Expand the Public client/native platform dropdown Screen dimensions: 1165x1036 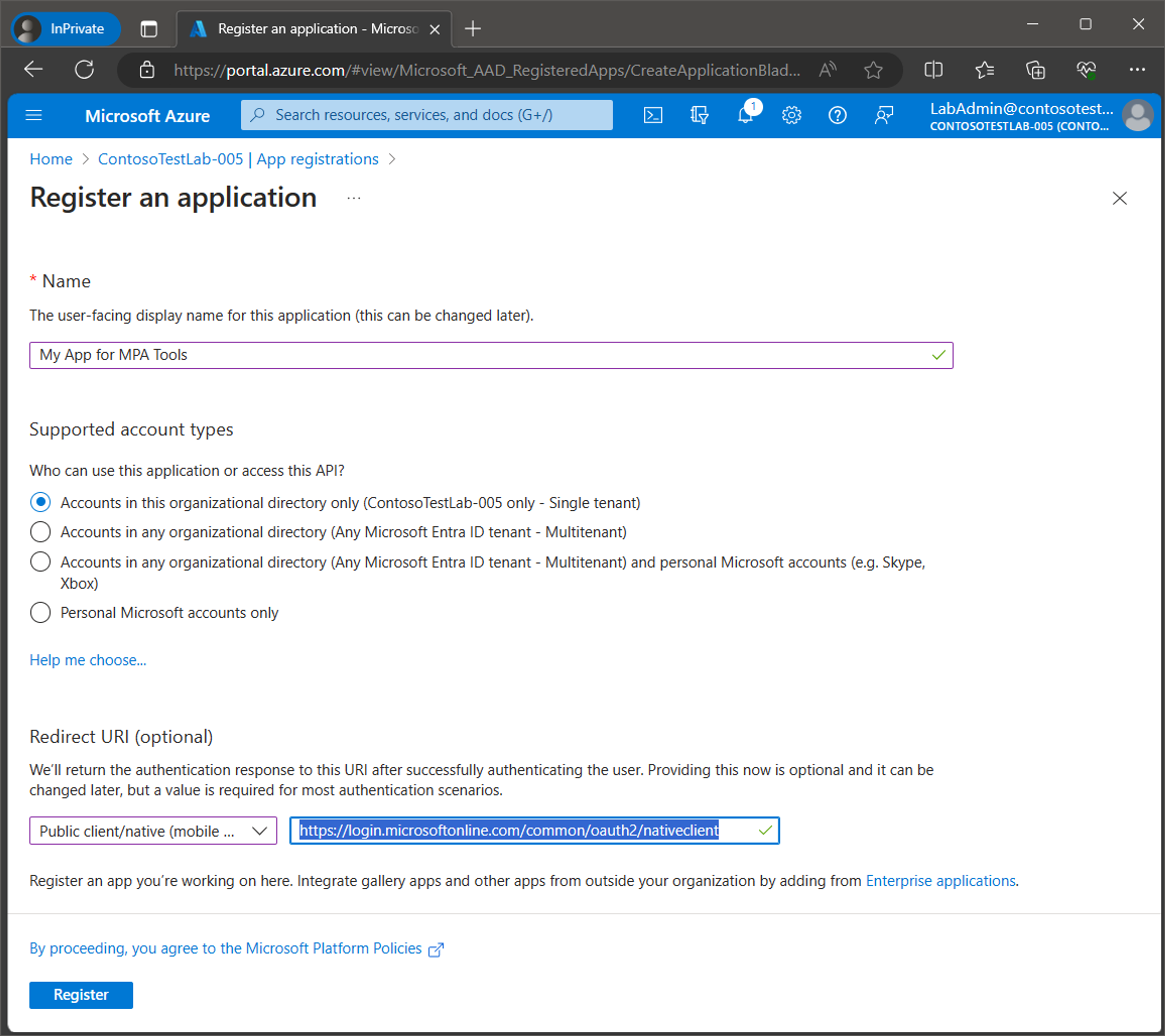[x=153, y=830]
